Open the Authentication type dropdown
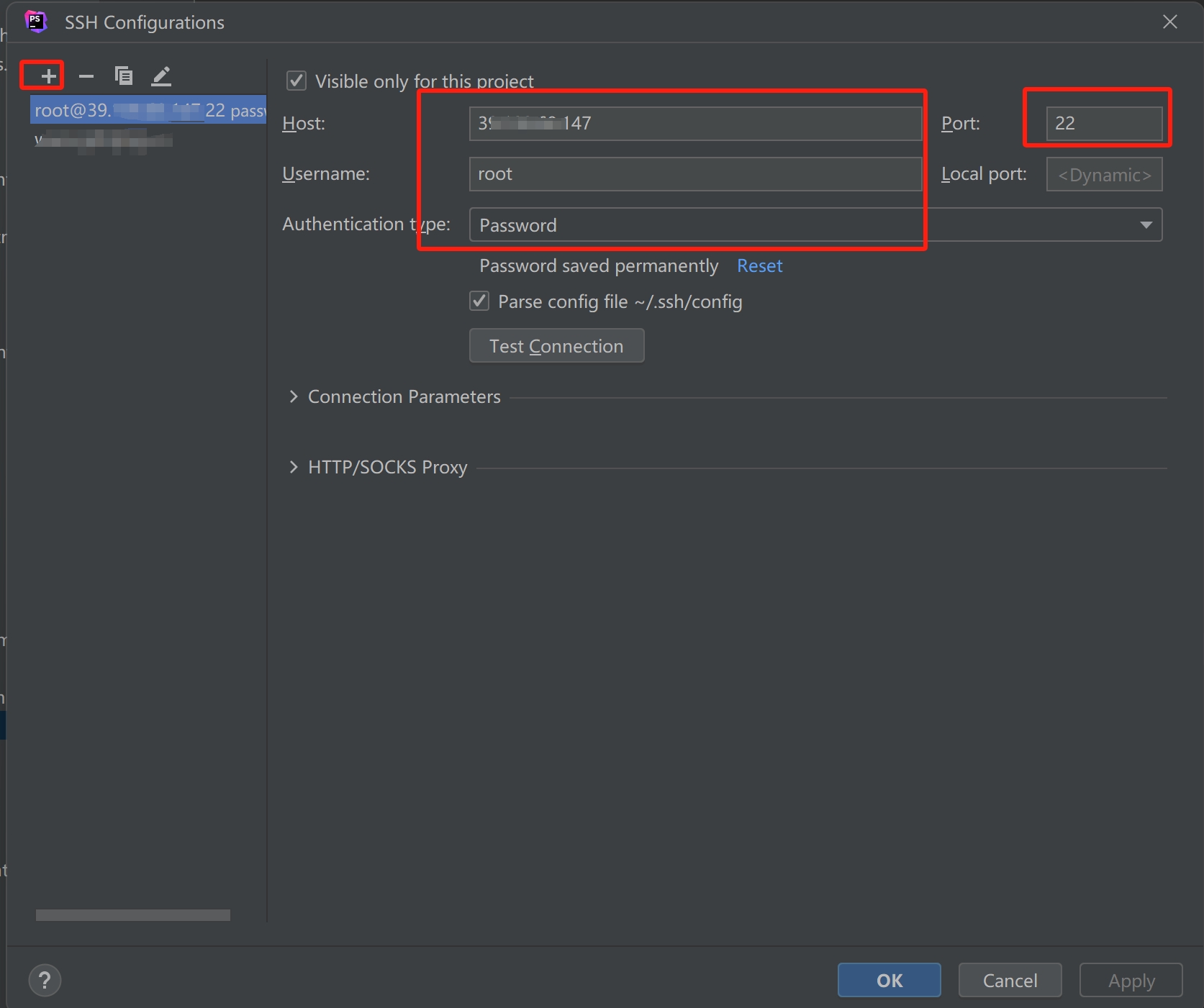The height and width of the screenshot is (1008, 1204). (1146, 225)
